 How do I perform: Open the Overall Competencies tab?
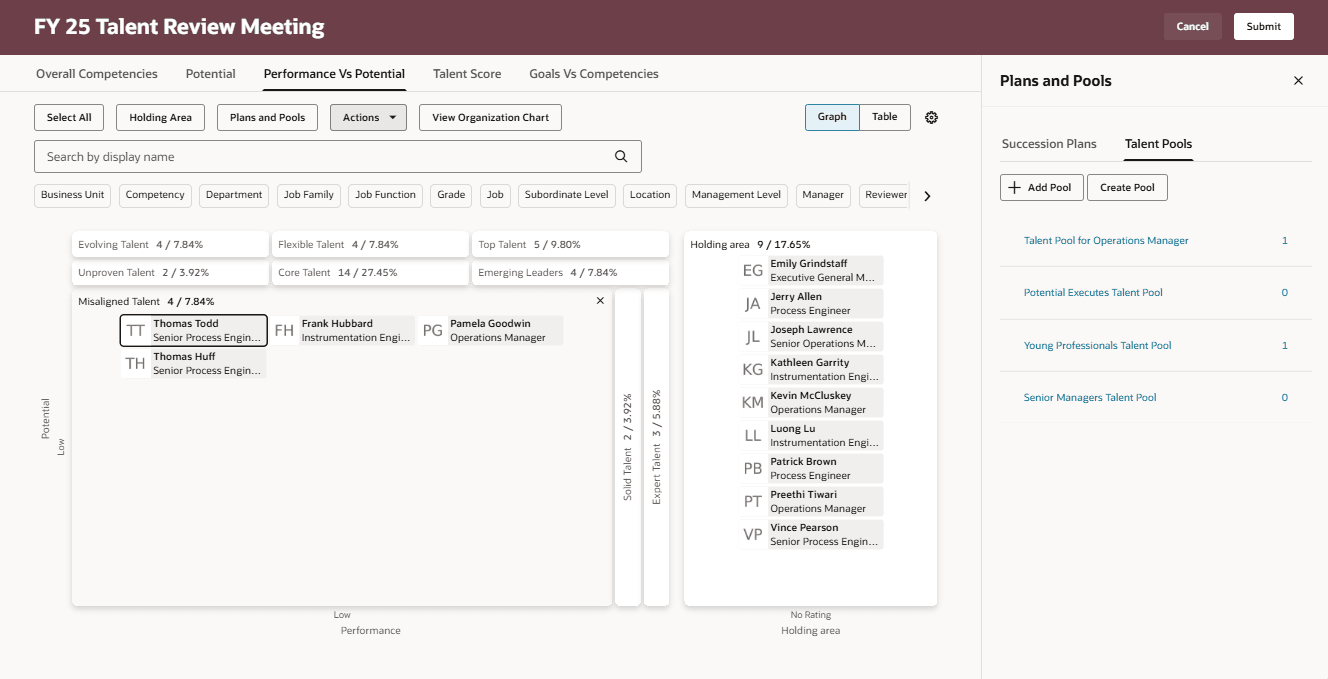[x=97, y=74]
